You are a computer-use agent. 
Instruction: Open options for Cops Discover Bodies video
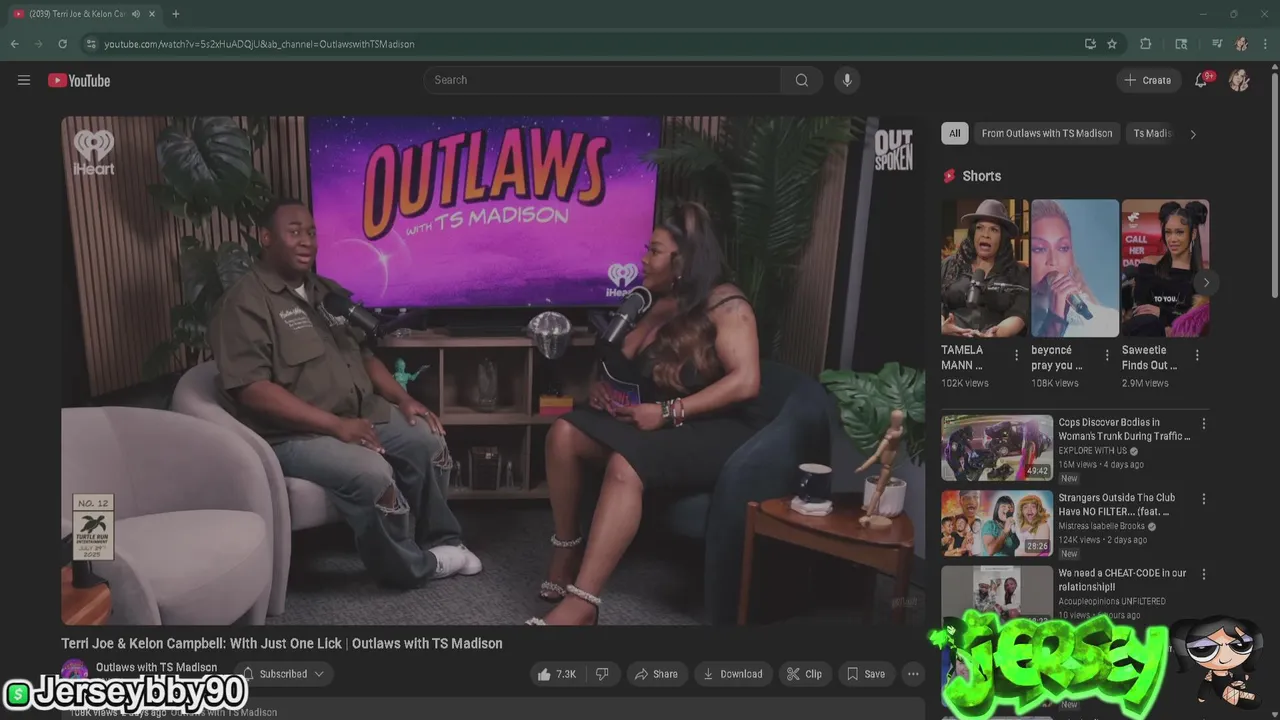1204,424
